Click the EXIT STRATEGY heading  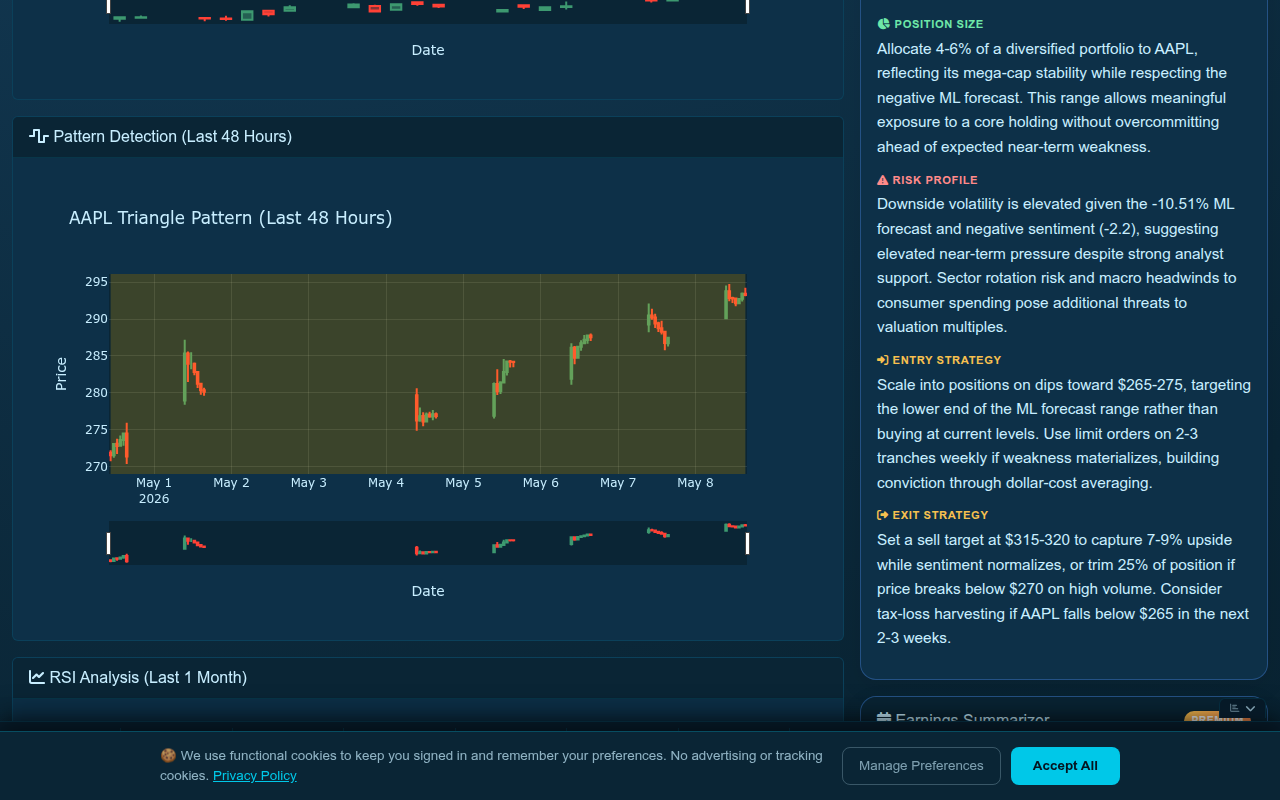pos(940,515)
